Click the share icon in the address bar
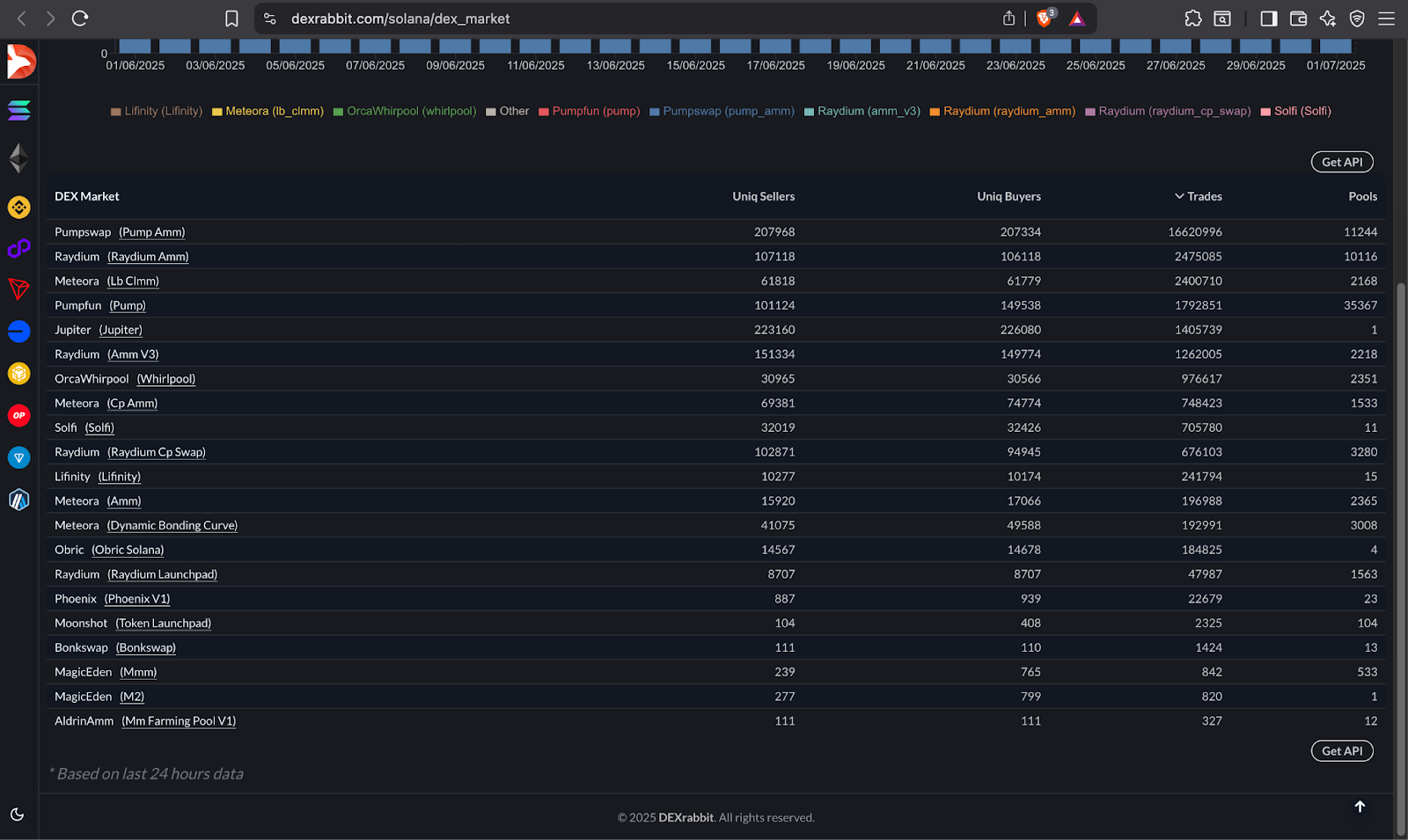The height and width of the screenshot is (840, 1408). (x=1008, y=18)
